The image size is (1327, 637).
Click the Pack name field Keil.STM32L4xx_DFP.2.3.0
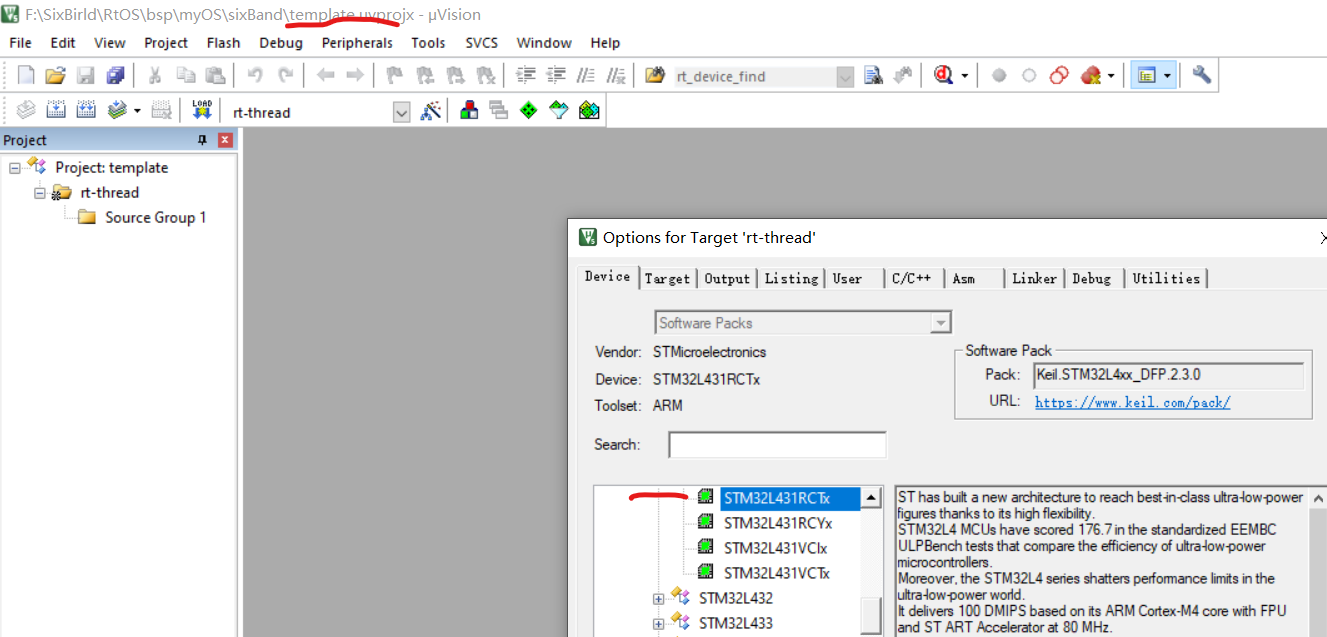1168,375
